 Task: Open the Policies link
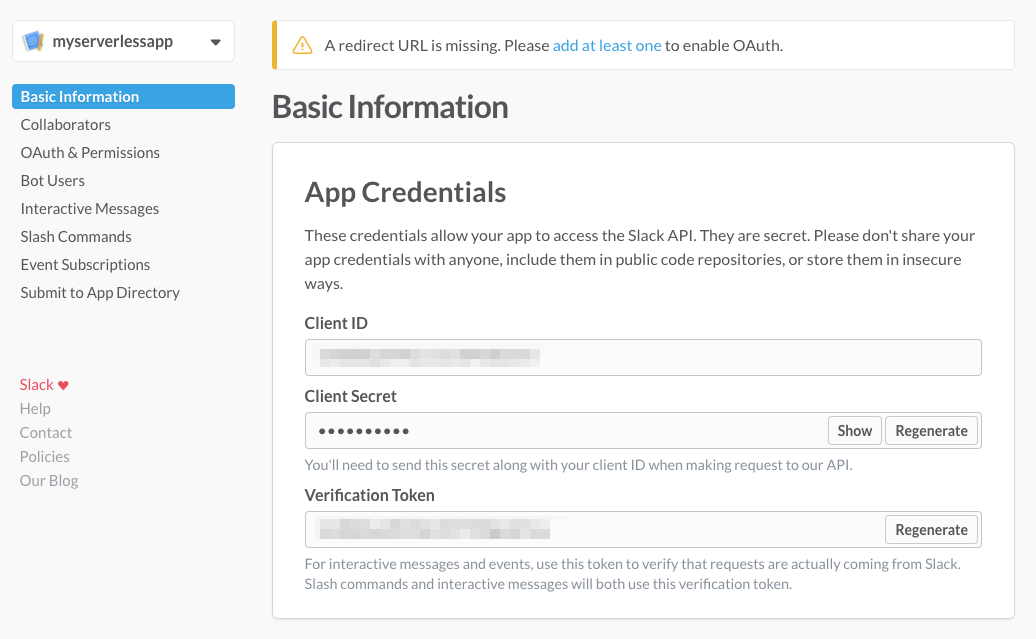point(44,457)
